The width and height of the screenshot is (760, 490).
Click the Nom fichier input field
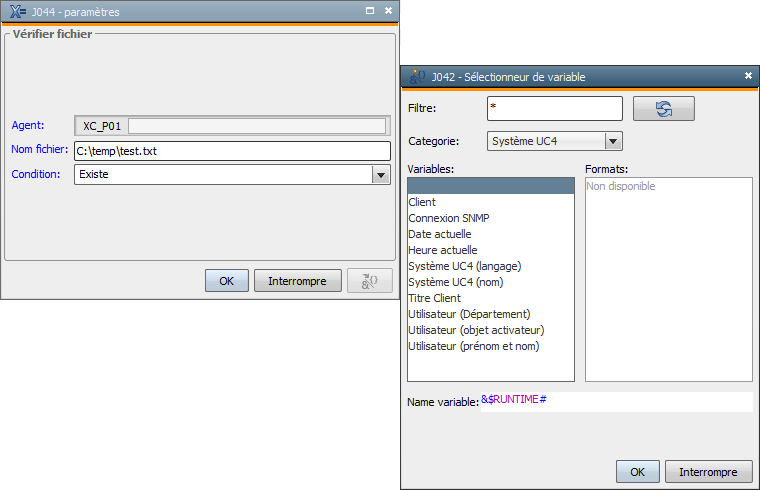click(231, 151)
